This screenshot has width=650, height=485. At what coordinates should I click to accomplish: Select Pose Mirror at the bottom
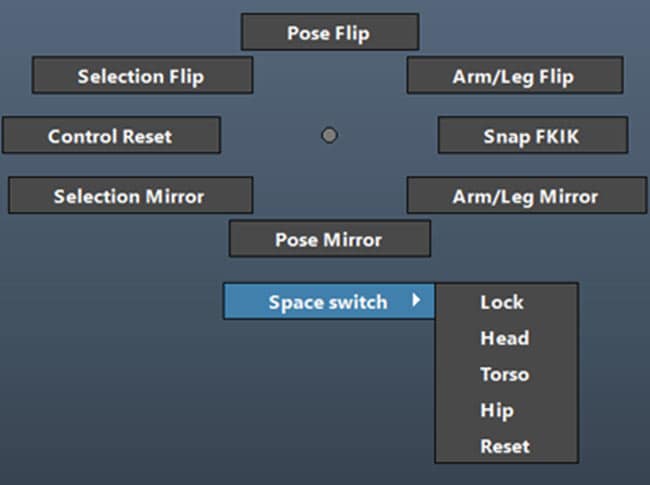click(x=329, y=240)
